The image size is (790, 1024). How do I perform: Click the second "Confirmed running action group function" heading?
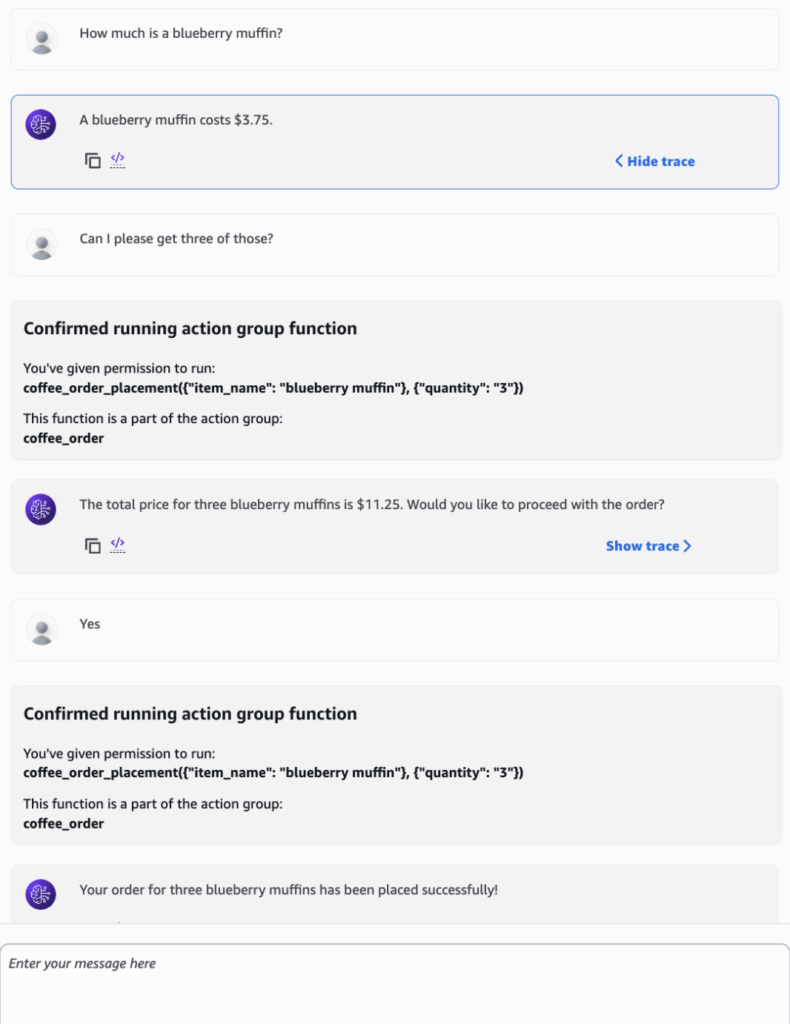click(190, 713)
